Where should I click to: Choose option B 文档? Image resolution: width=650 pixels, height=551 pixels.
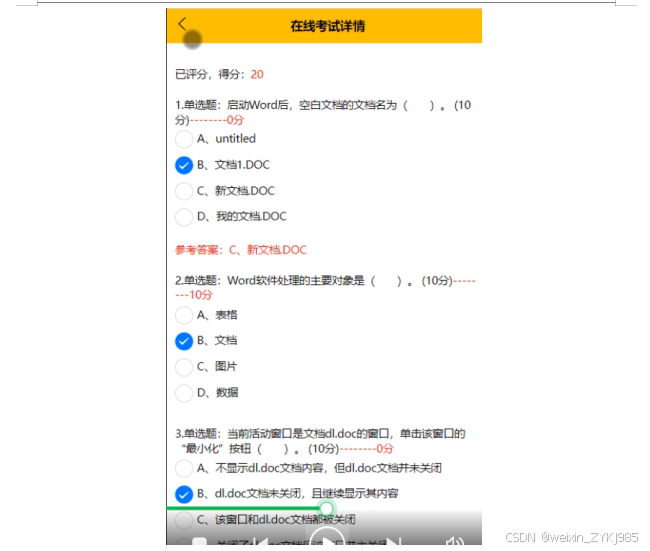184,341
